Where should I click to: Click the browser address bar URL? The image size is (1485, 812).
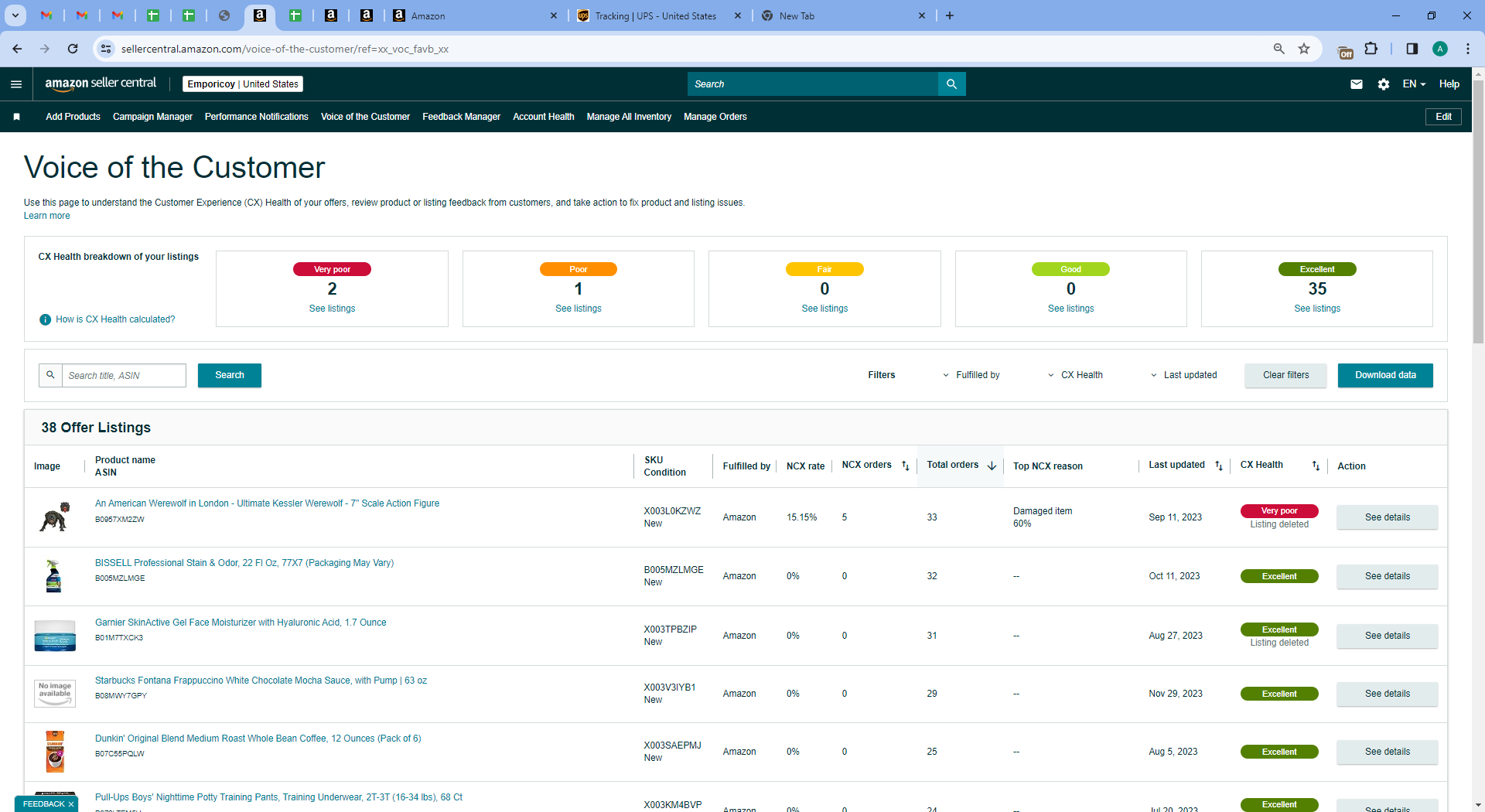point(285,49)
